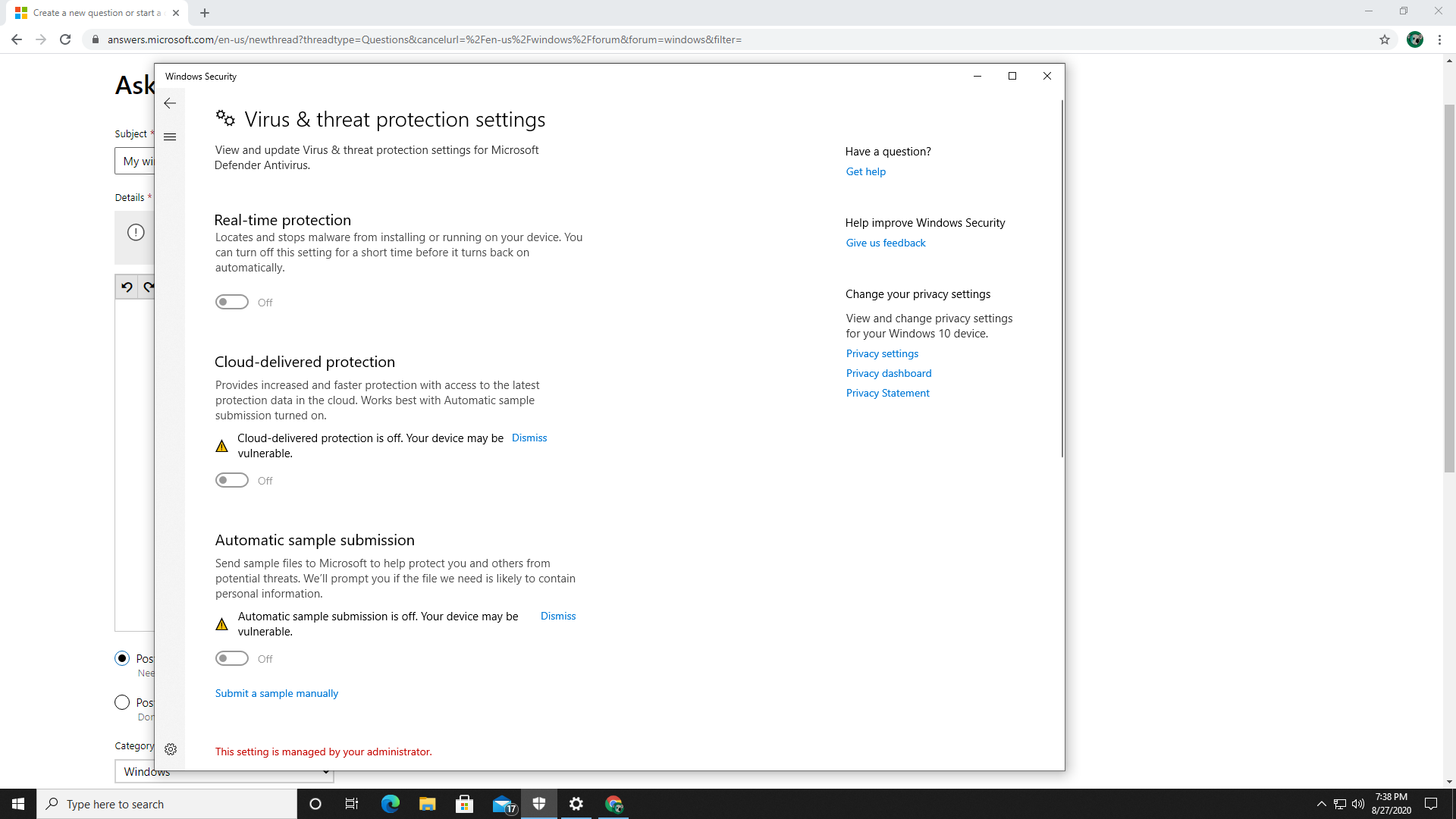The width and height of the screenshot is (1456, 819).
Task: Click Chrome's back navigation arrow
Action: click(17, 39)
